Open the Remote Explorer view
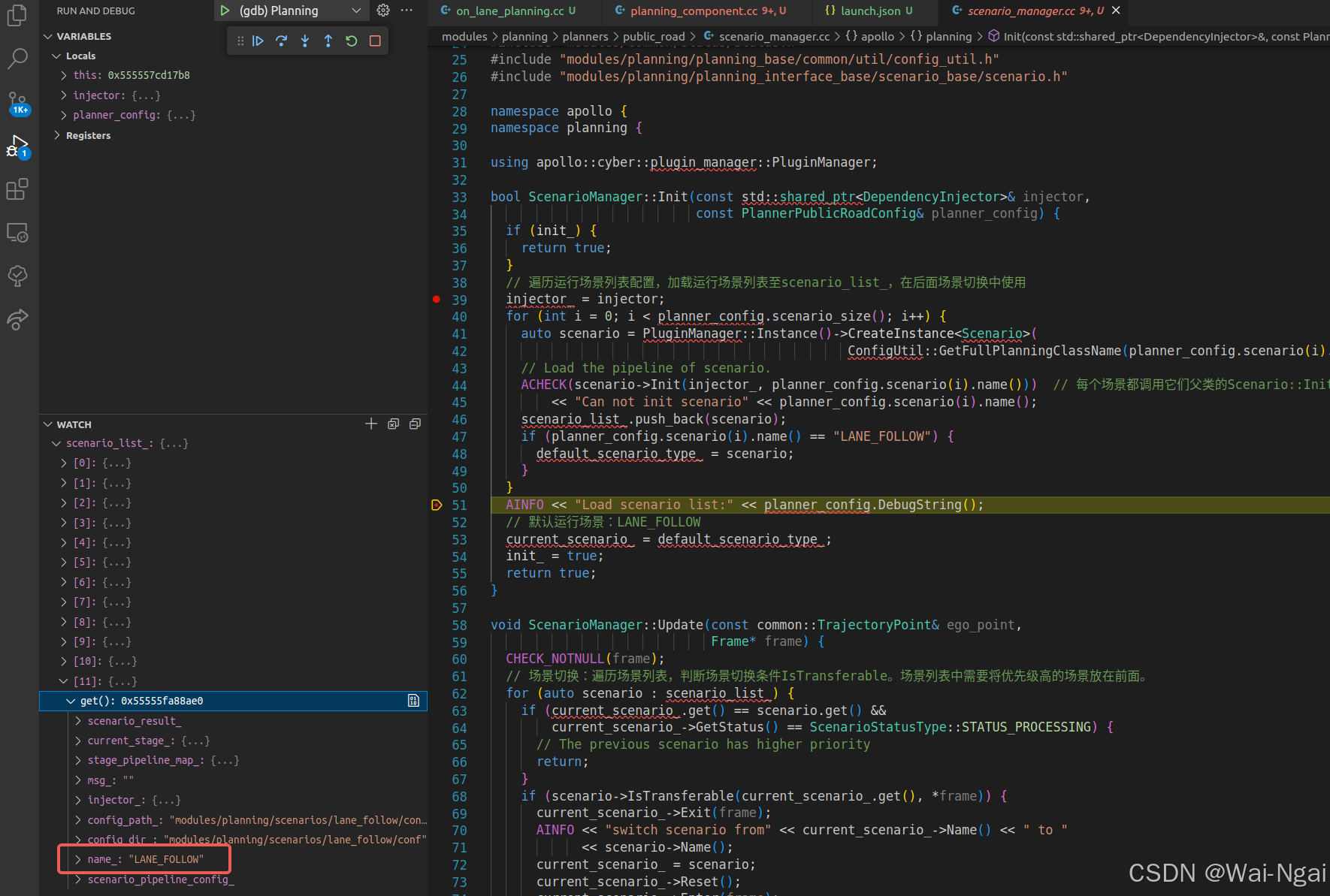 tap(17, 233)
